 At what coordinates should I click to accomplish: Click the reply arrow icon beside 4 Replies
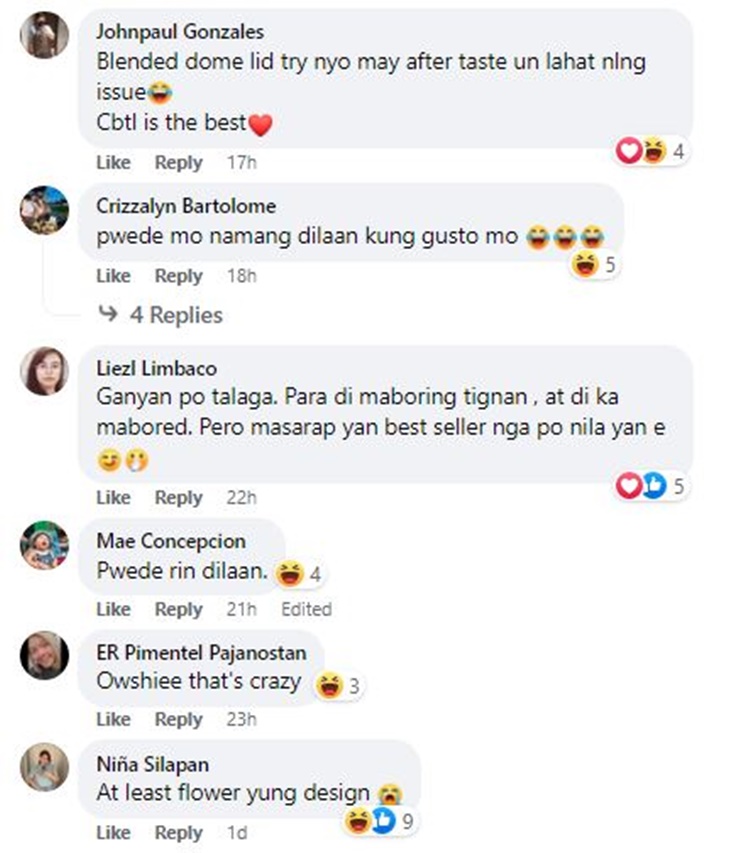tap(108, 313)
